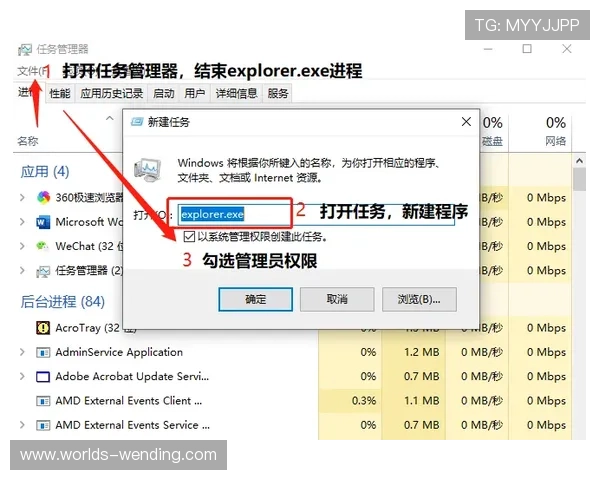Sort by the 名称 column header
600x480 pixels.
[x=28, y=141]
